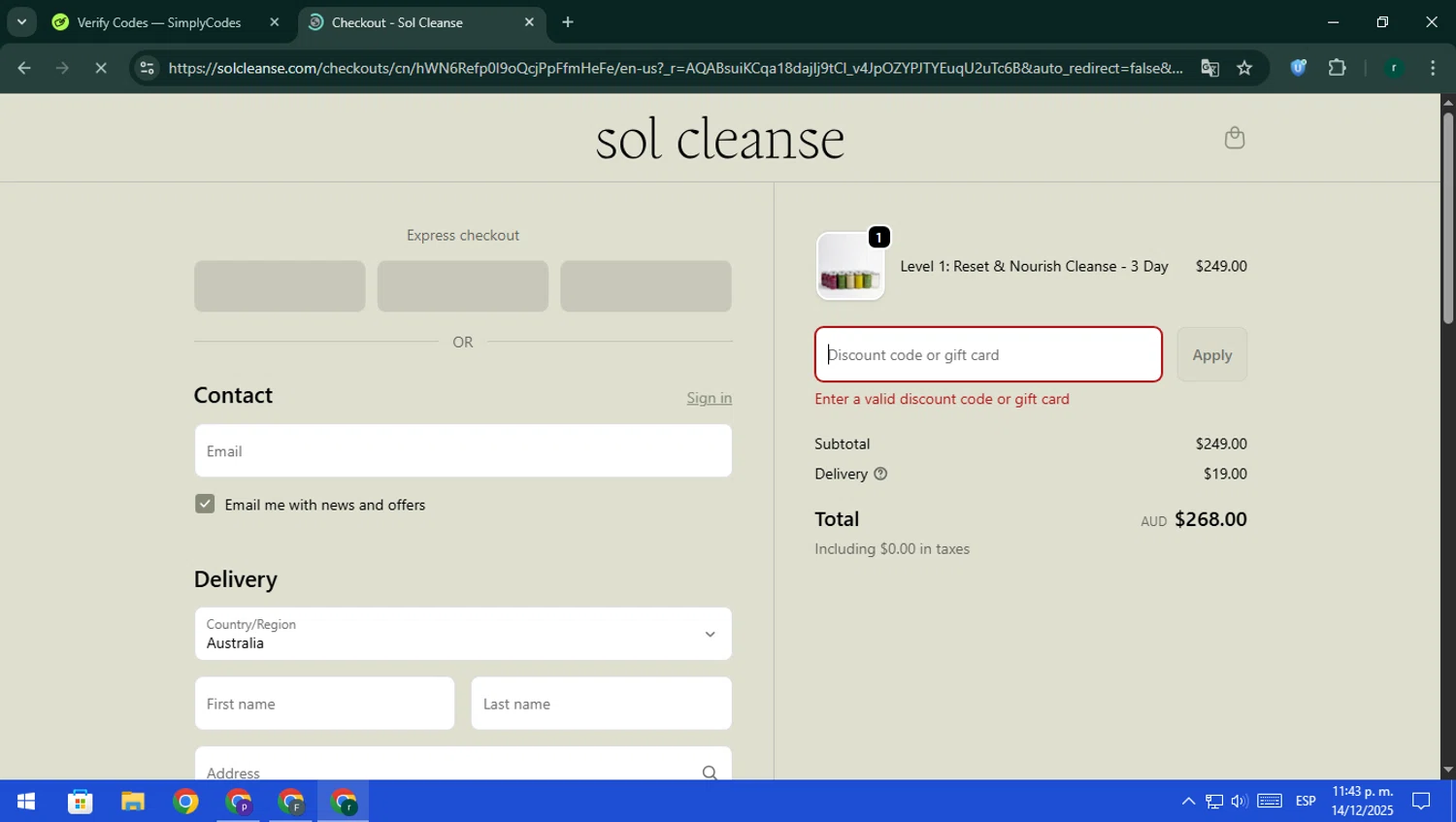Open File Explorer from the taskbar
The height and width of the screenshot is (822, 1456).
tap(132, 802)
